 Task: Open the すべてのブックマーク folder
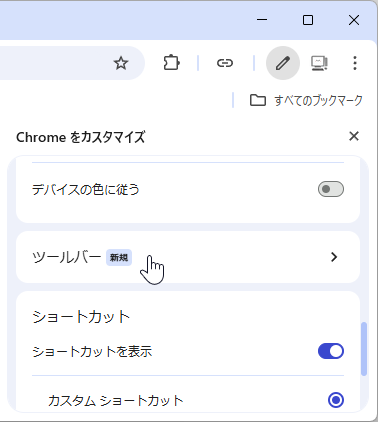pos(306,100)
